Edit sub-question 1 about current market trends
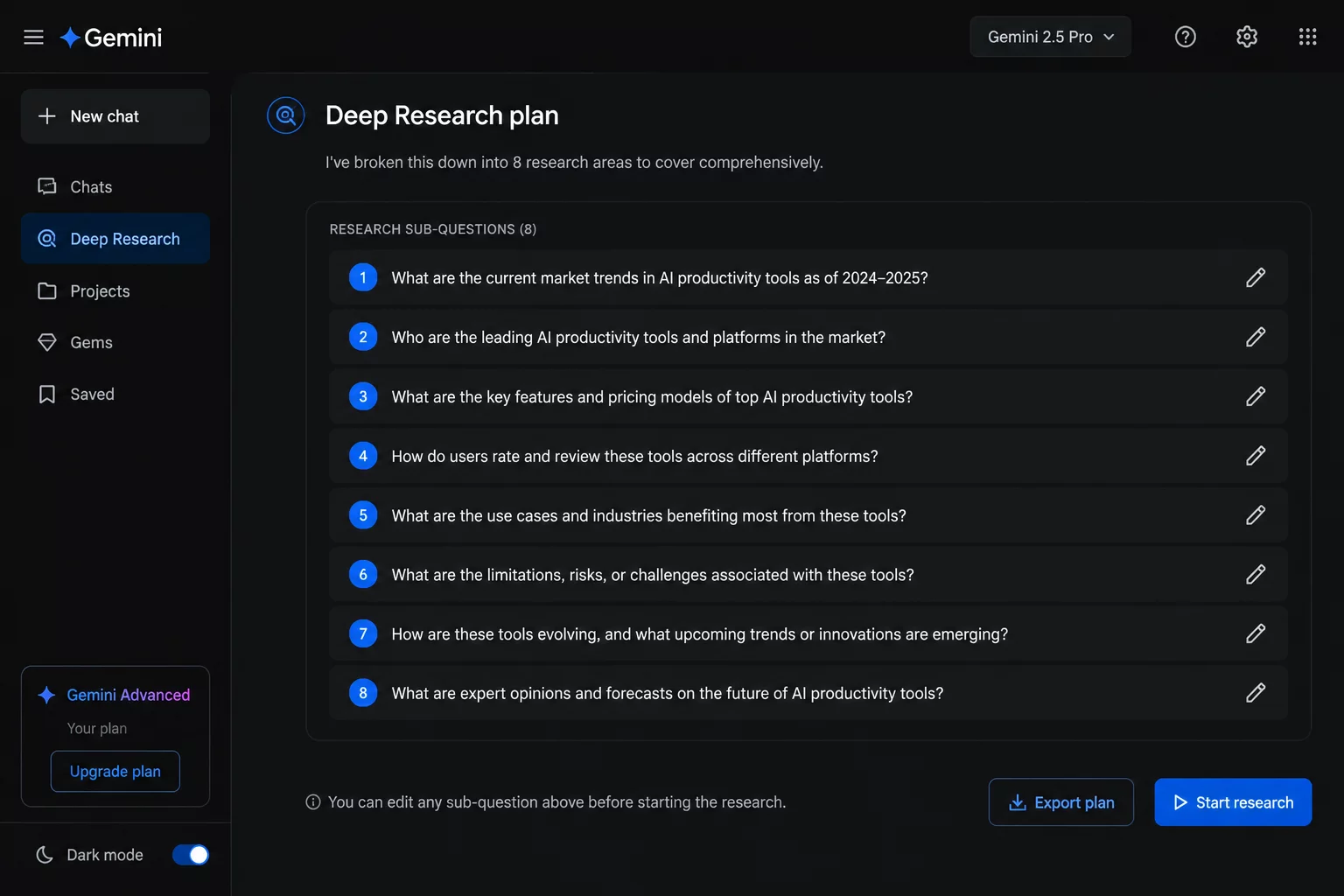The height and width of the screenshot is (896, 1344). tap(1256, 277)
